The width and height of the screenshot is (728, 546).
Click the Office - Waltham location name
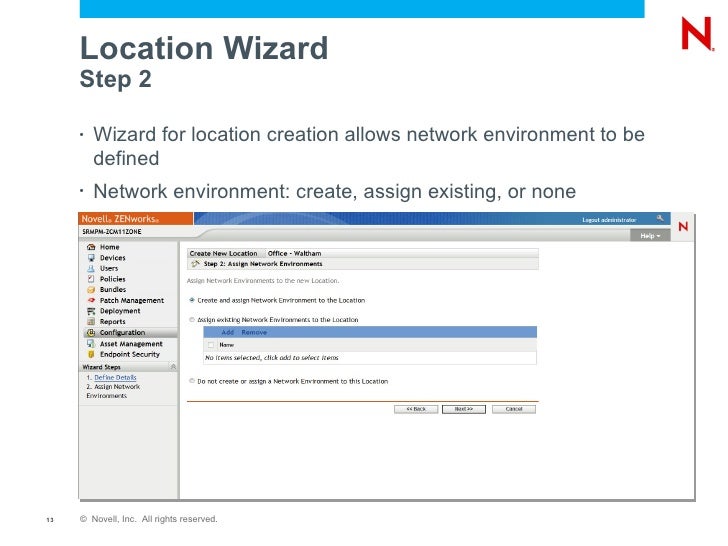294,254
